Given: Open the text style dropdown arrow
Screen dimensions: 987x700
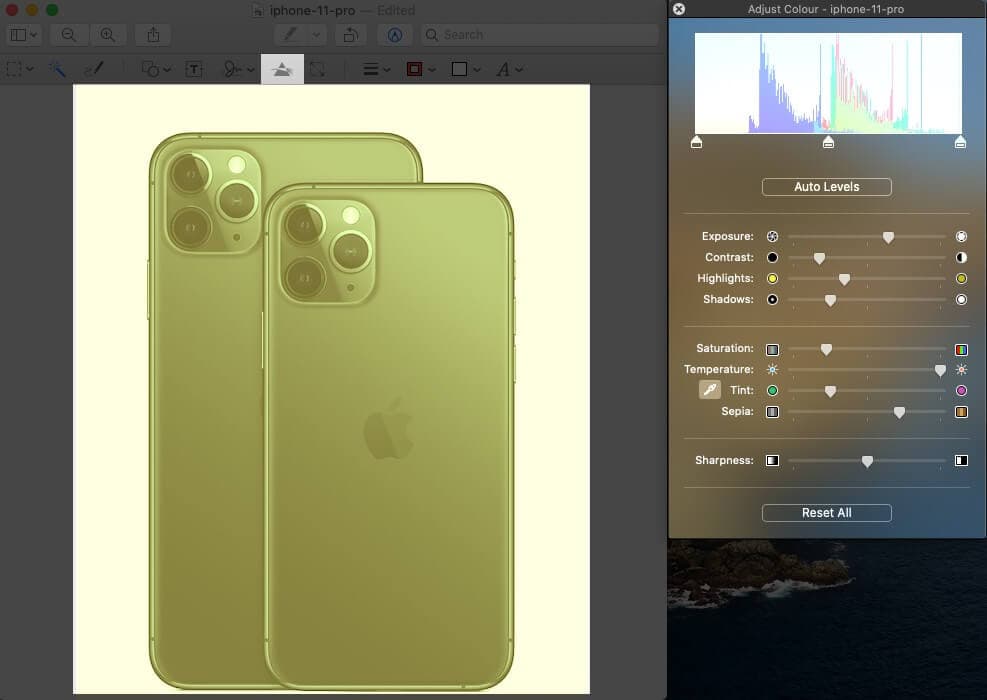Looking at the screenshot, I should pos(519,69).
